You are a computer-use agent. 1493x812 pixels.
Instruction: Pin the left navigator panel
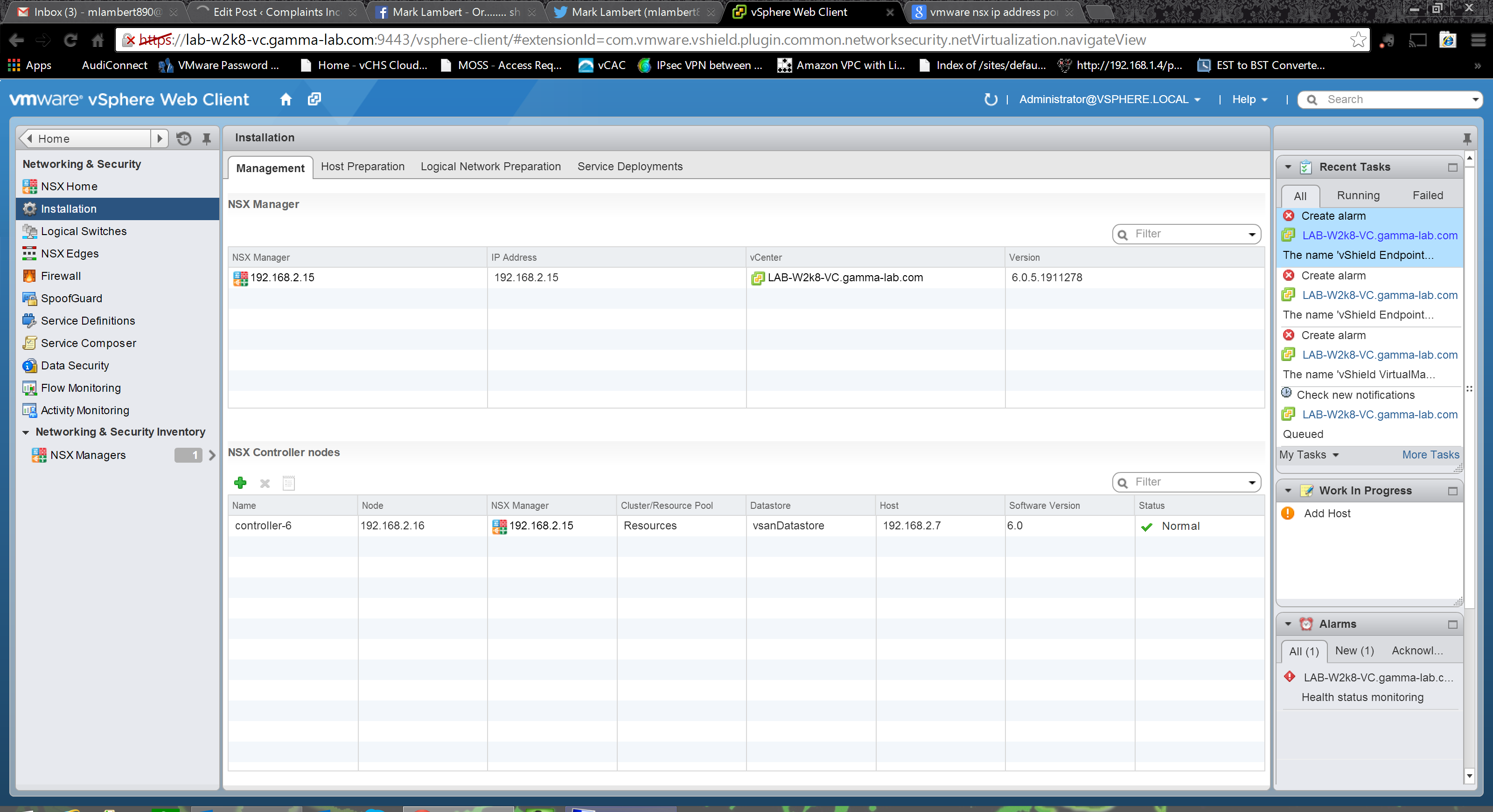[x=206, y=139]
